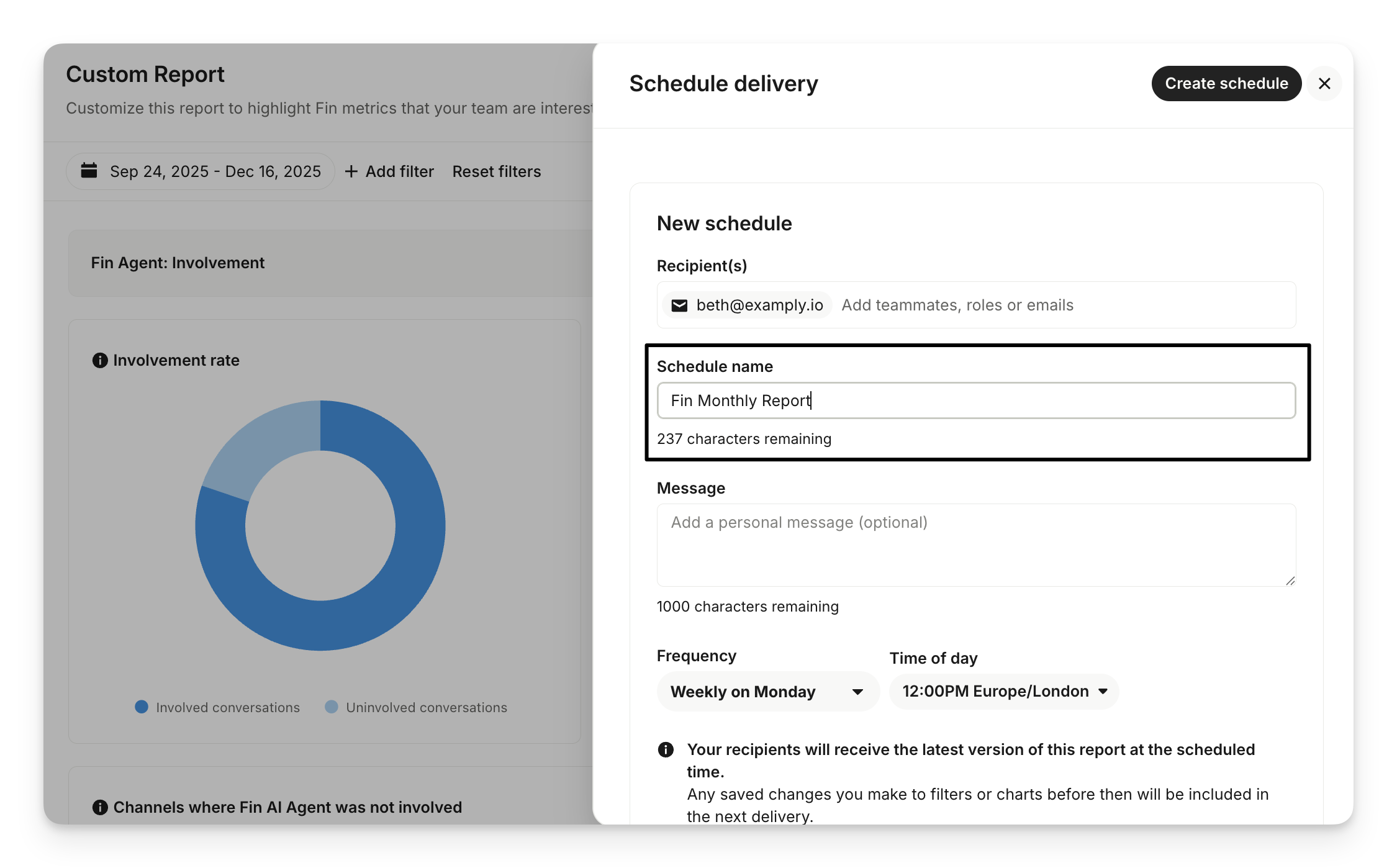Close the Schedule delivery panel

1324,83
